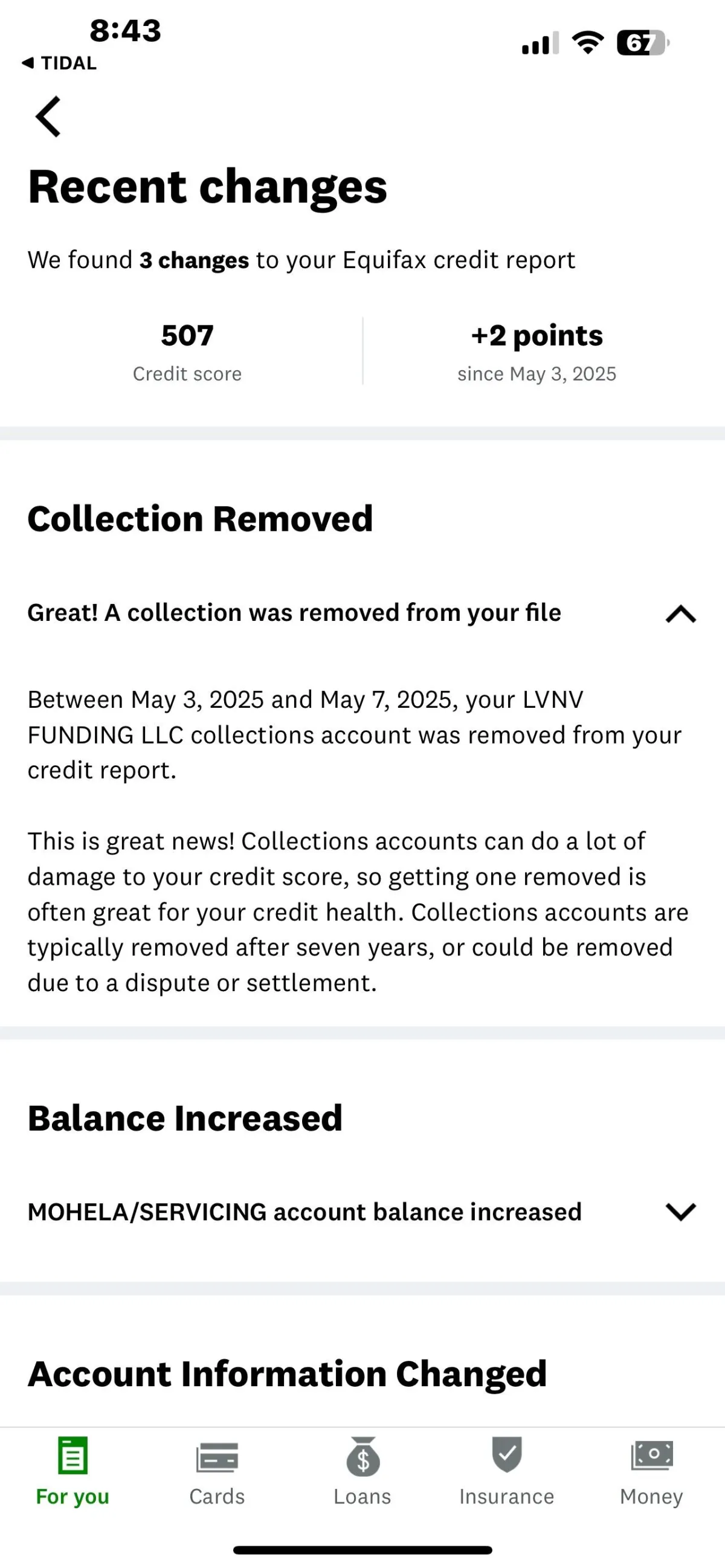This screenshot has width=725, height=1568.
Task: Collapse 'Great! A collection was removed' row
Action: coord(362,613)
